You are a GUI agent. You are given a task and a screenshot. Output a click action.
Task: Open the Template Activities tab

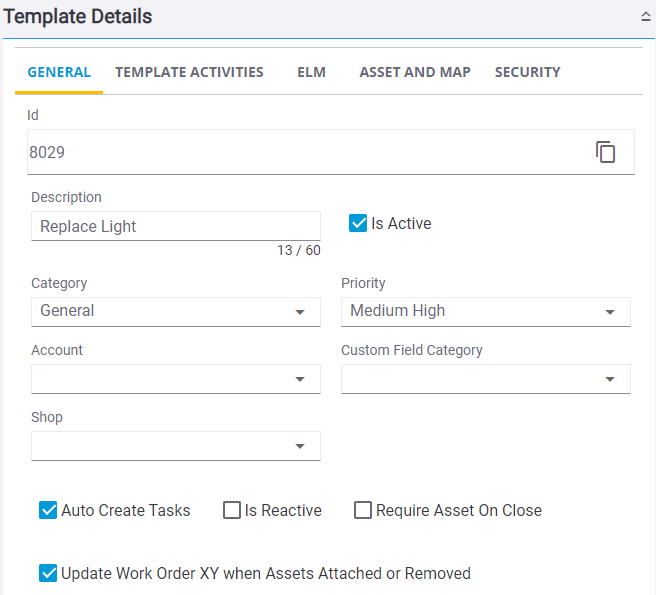click(x=189, y=72)
